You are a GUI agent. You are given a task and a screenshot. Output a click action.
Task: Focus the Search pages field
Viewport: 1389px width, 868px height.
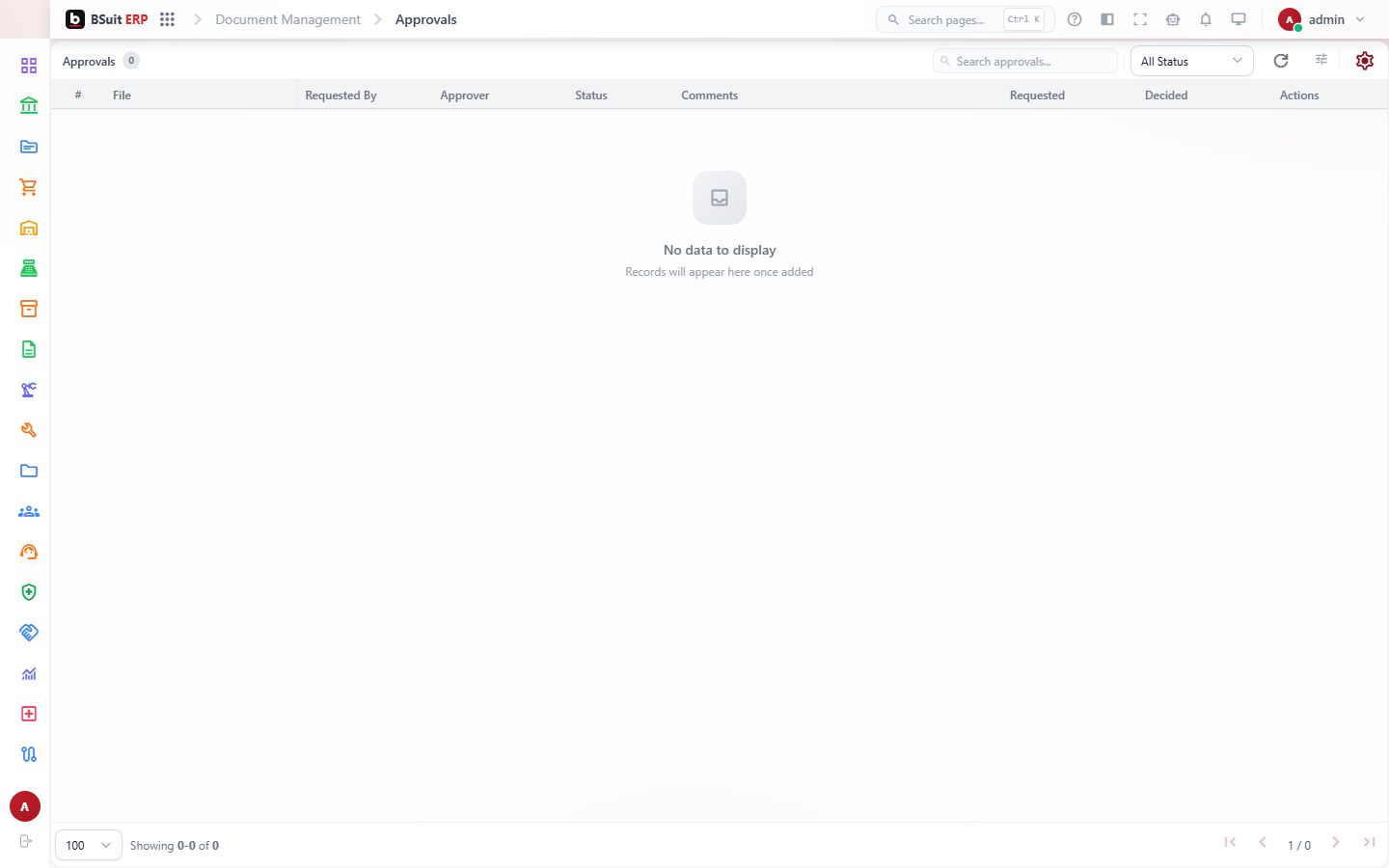click(965, 19)
